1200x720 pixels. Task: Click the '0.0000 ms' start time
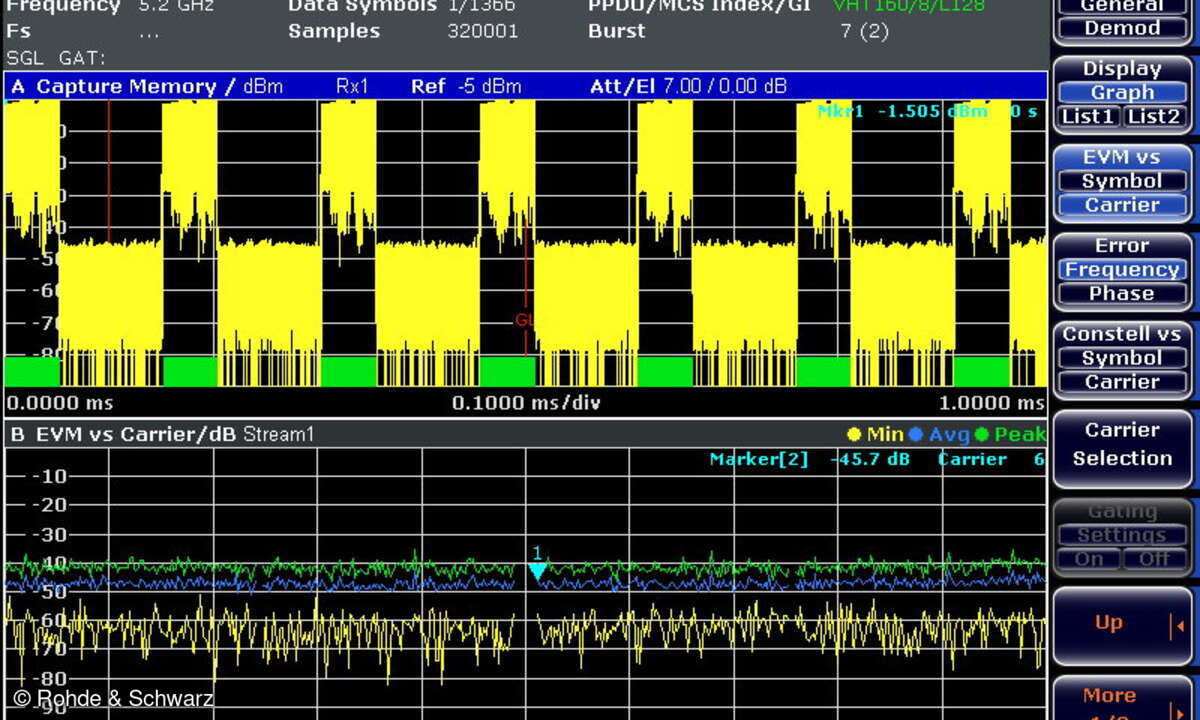pos(60,403)
